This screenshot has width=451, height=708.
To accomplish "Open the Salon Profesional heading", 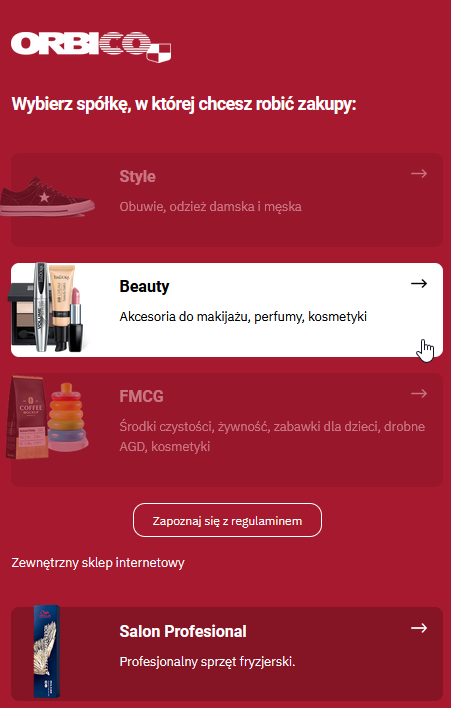I will (183, 631).
